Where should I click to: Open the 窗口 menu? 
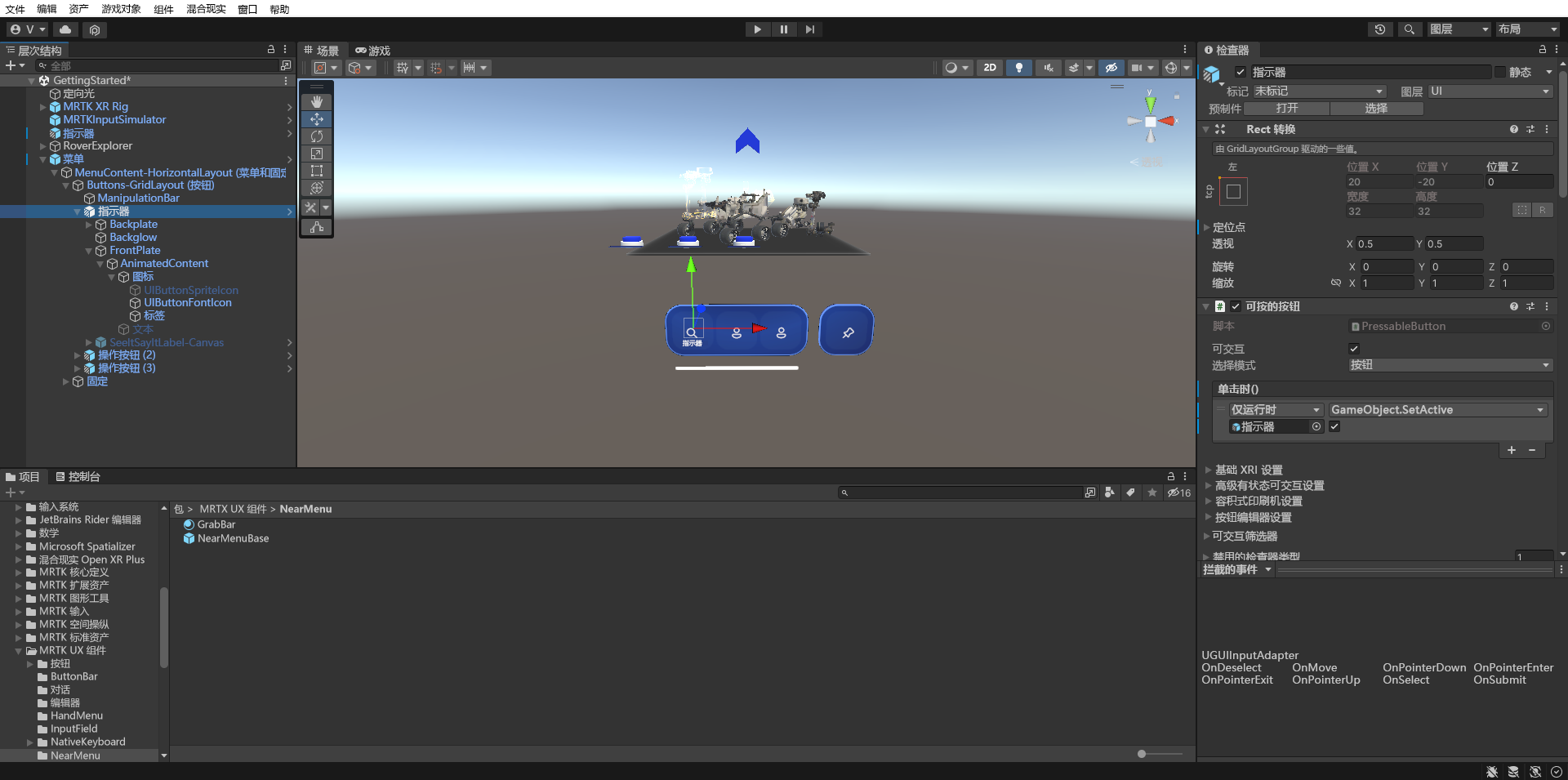(x=247, y=9)
